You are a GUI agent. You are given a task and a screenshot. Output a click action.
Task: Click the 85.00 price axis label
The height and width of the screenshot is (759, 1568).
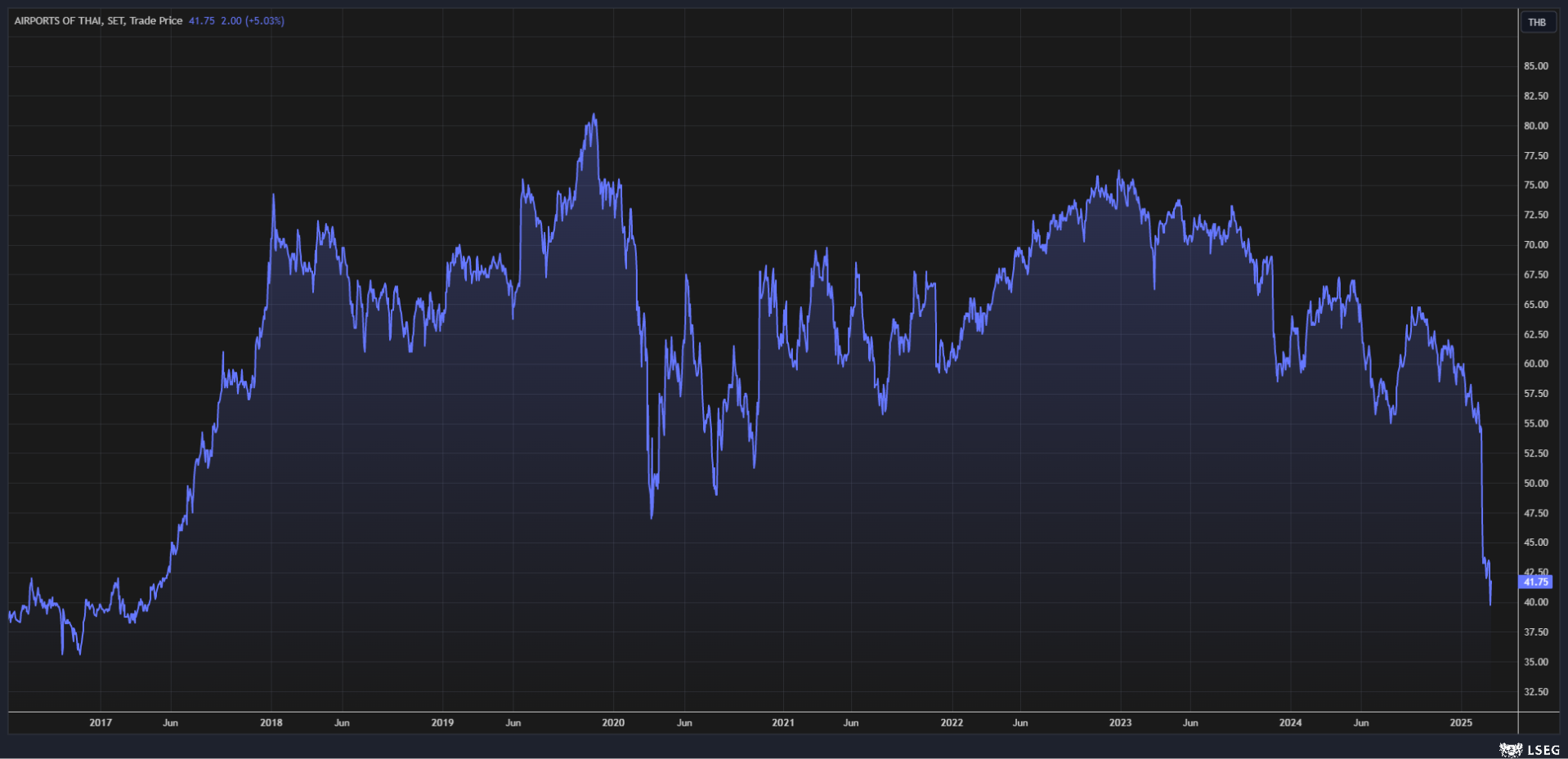1535,66
